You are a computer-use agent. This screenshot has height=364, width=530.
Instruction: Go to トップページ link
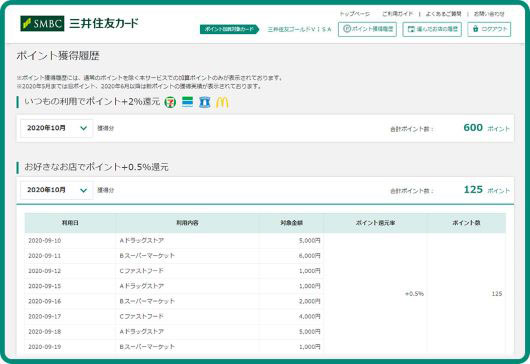pyautogui.click(x=355, y=14)
